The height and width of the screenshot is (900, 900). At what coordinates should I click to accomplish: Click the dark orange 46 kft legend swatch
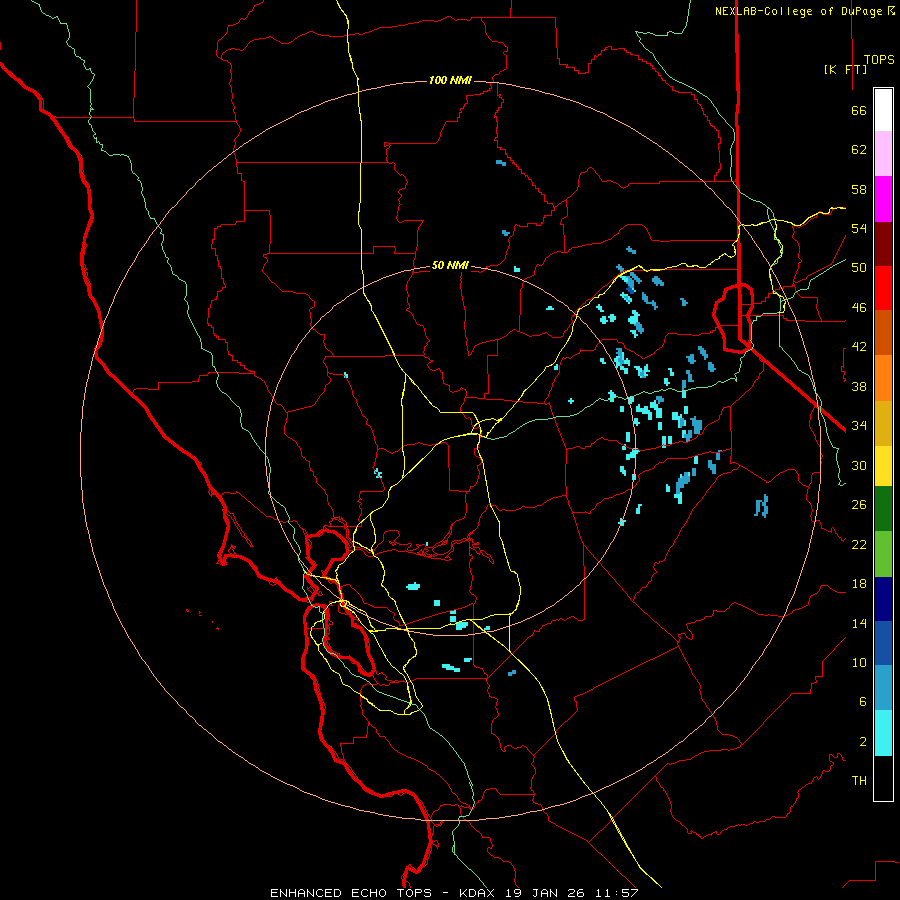click(x=883, y=332)
